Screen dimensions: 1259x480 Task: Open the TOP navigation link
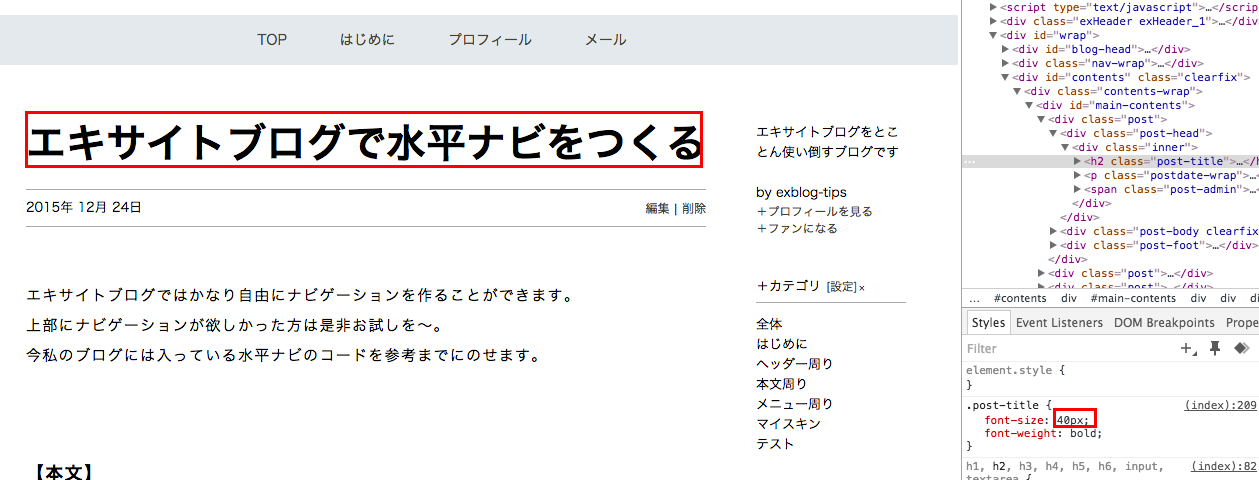point(272,40)
